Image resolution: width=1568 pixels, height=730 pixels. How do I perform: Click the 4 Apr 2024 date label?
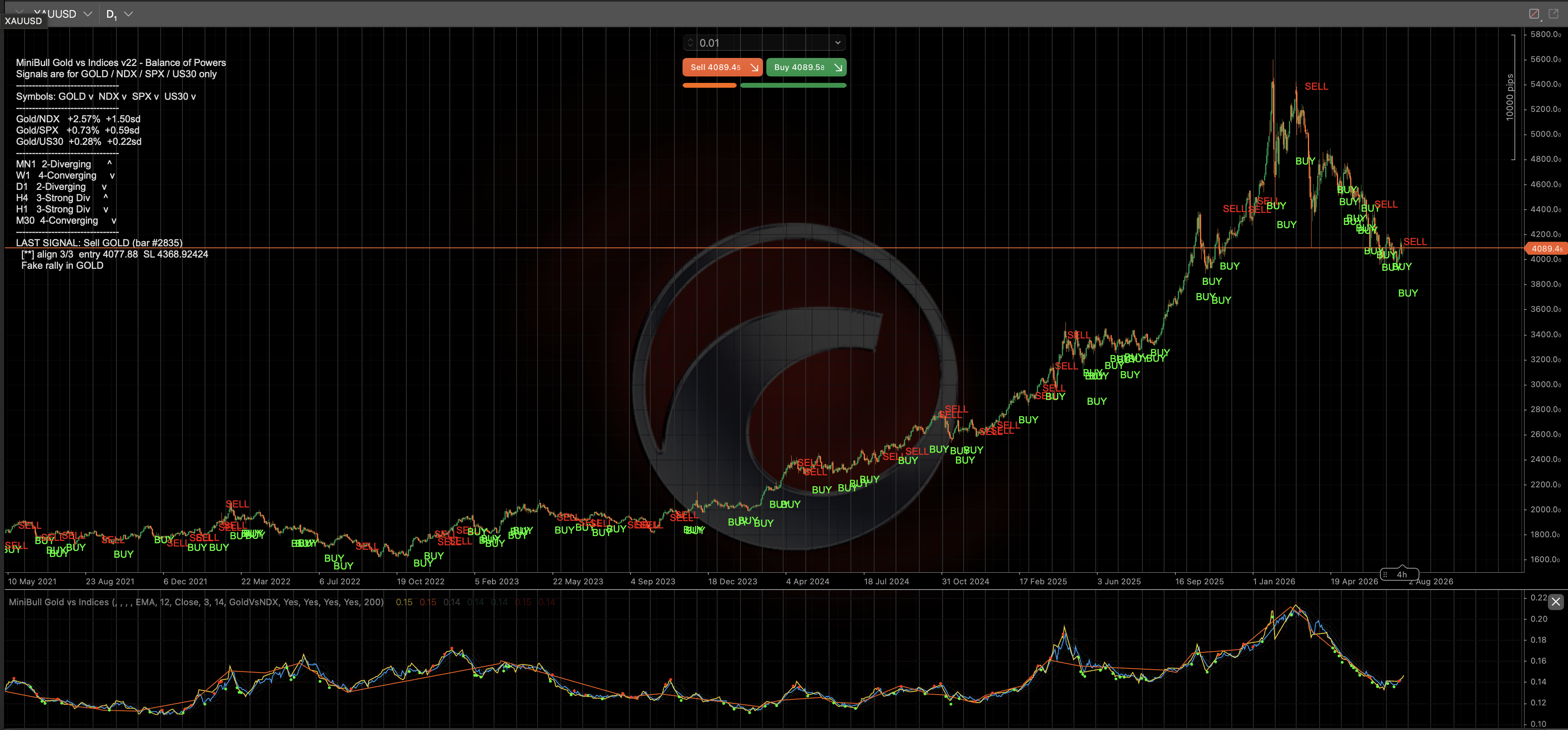point(807,582)
